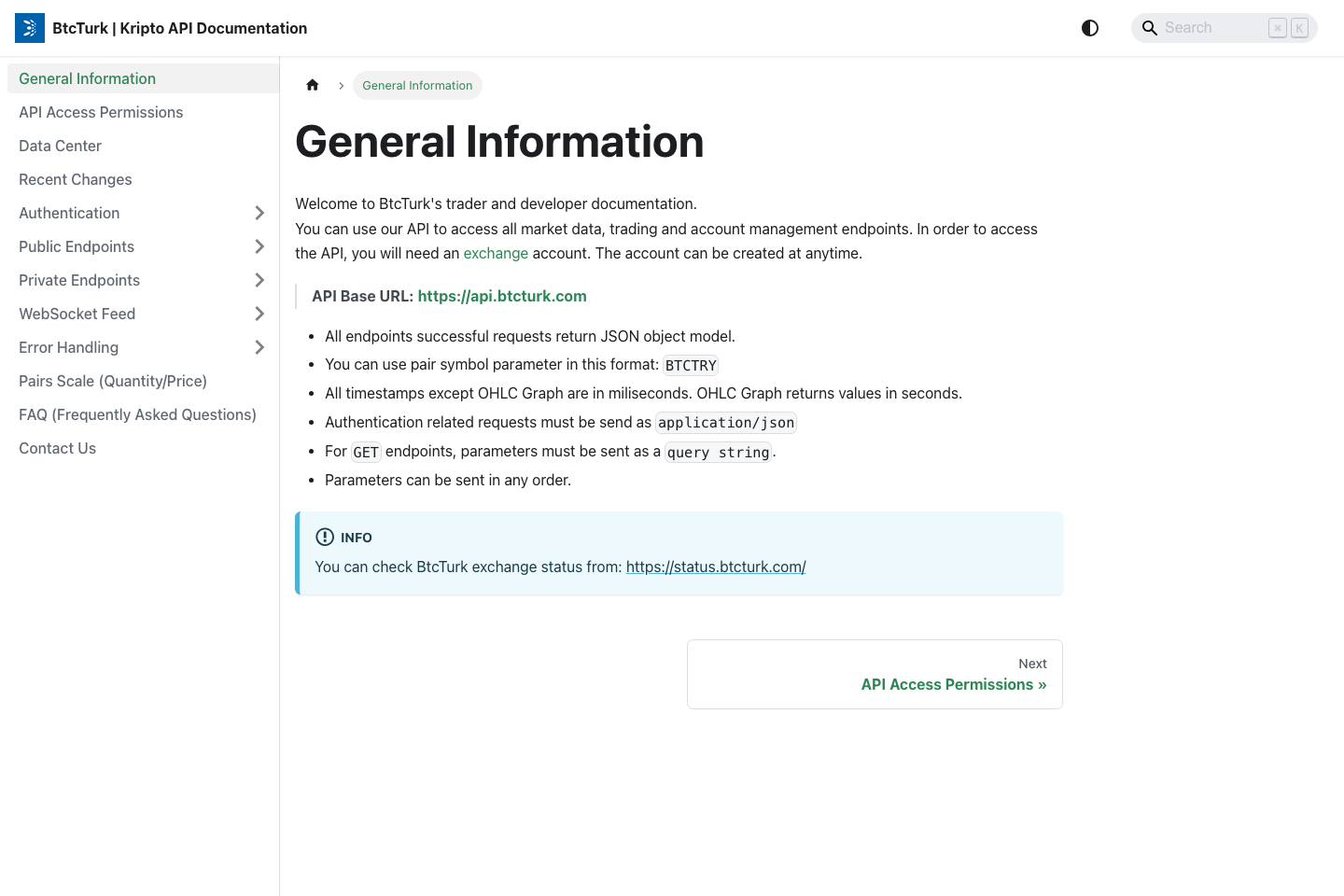Click the API Access Permissions next button
This screenshot has width=1344, height=896.
pos(953,684)
